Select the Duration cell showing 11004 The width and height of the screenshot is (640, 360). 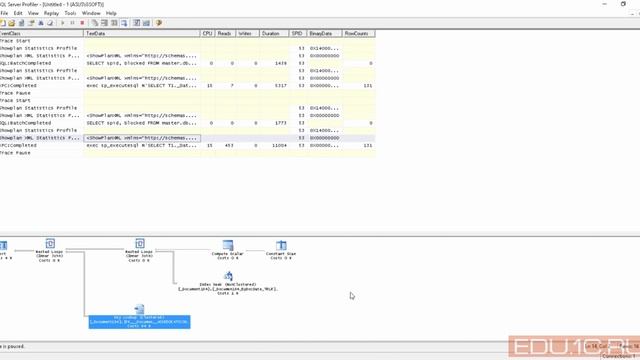coord(273,145)
